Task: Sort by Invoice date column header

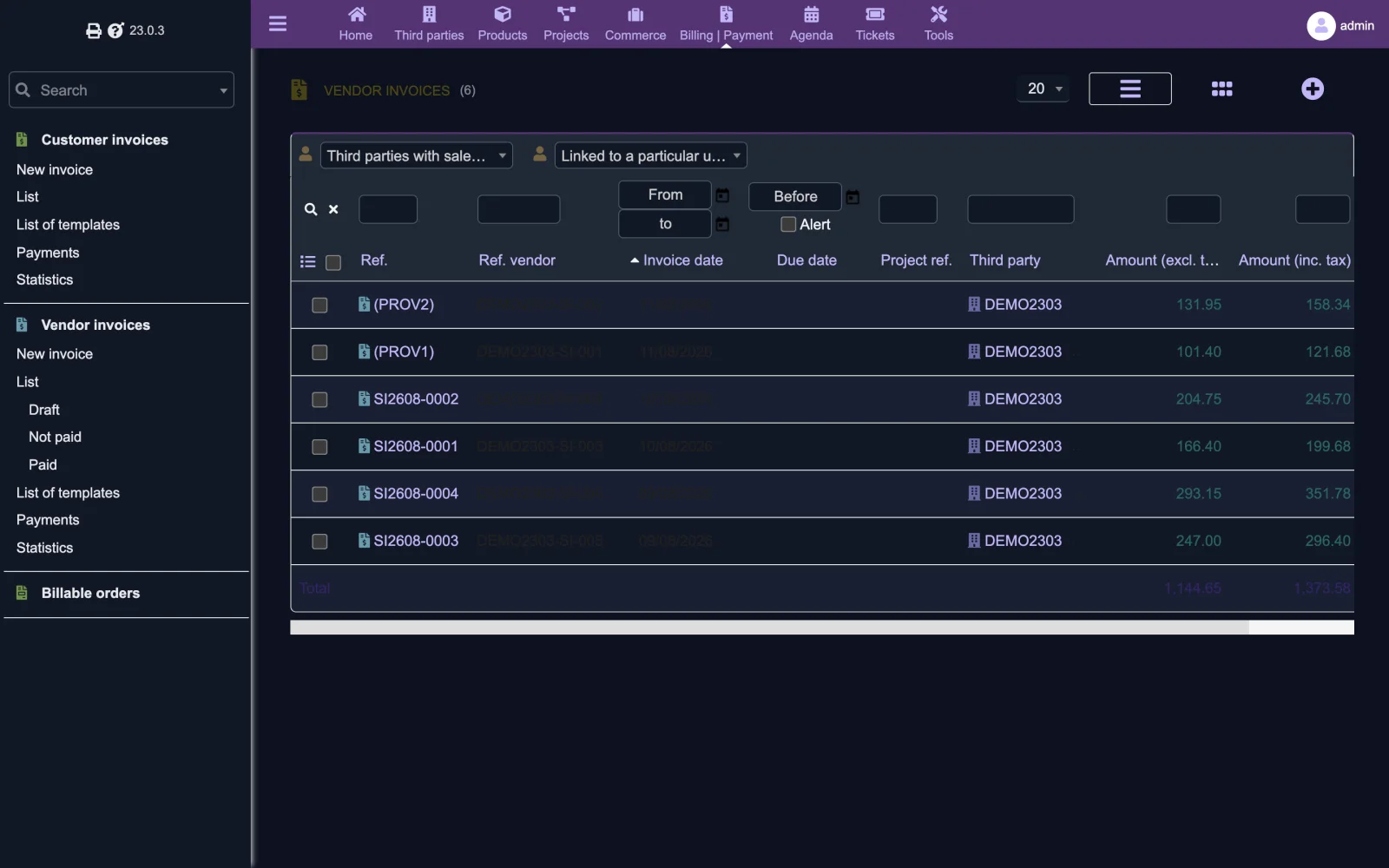Action: [682, 260]
